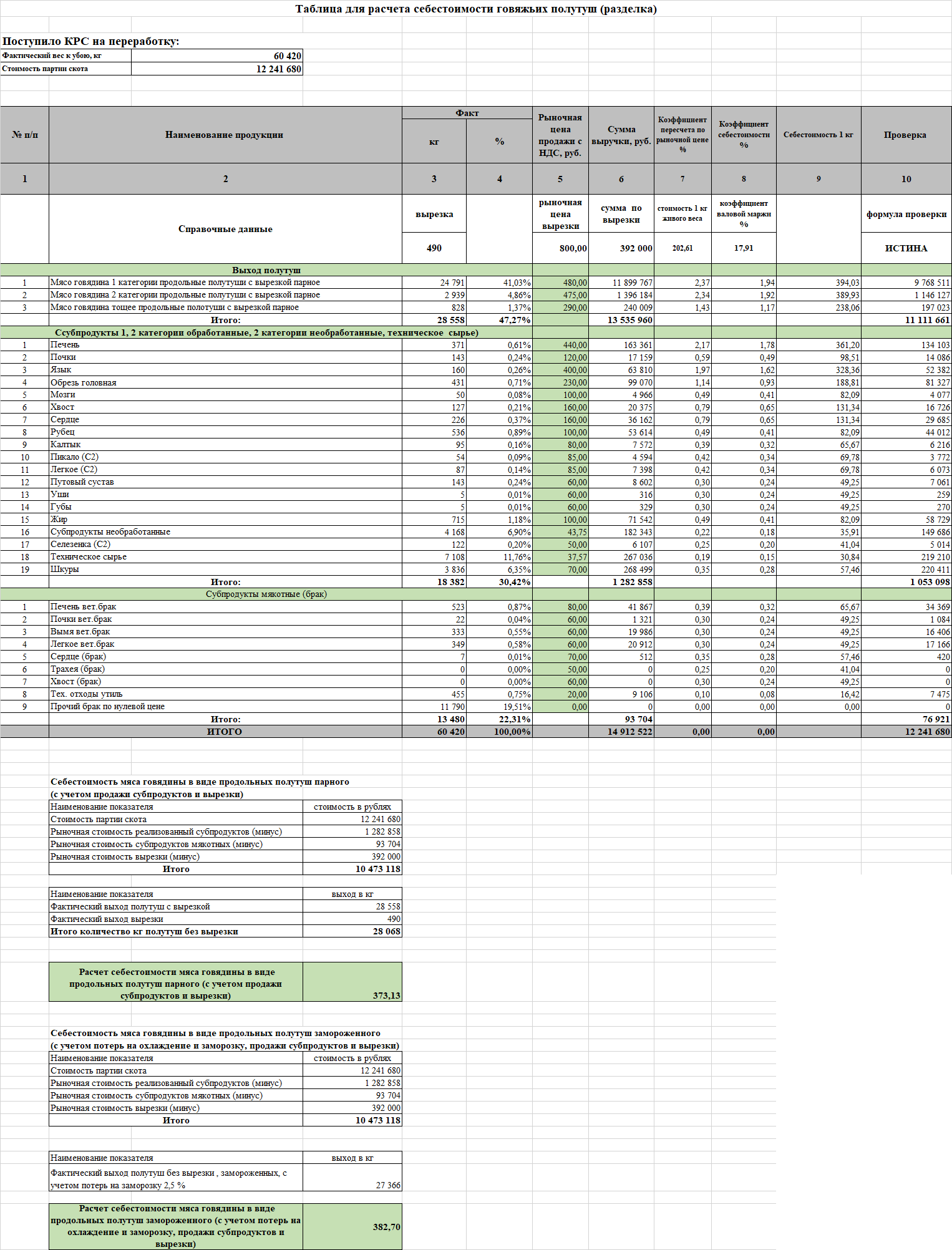
Task: Click the 'Субпродукты мякотные (брак)' section header
Action: 266,594
